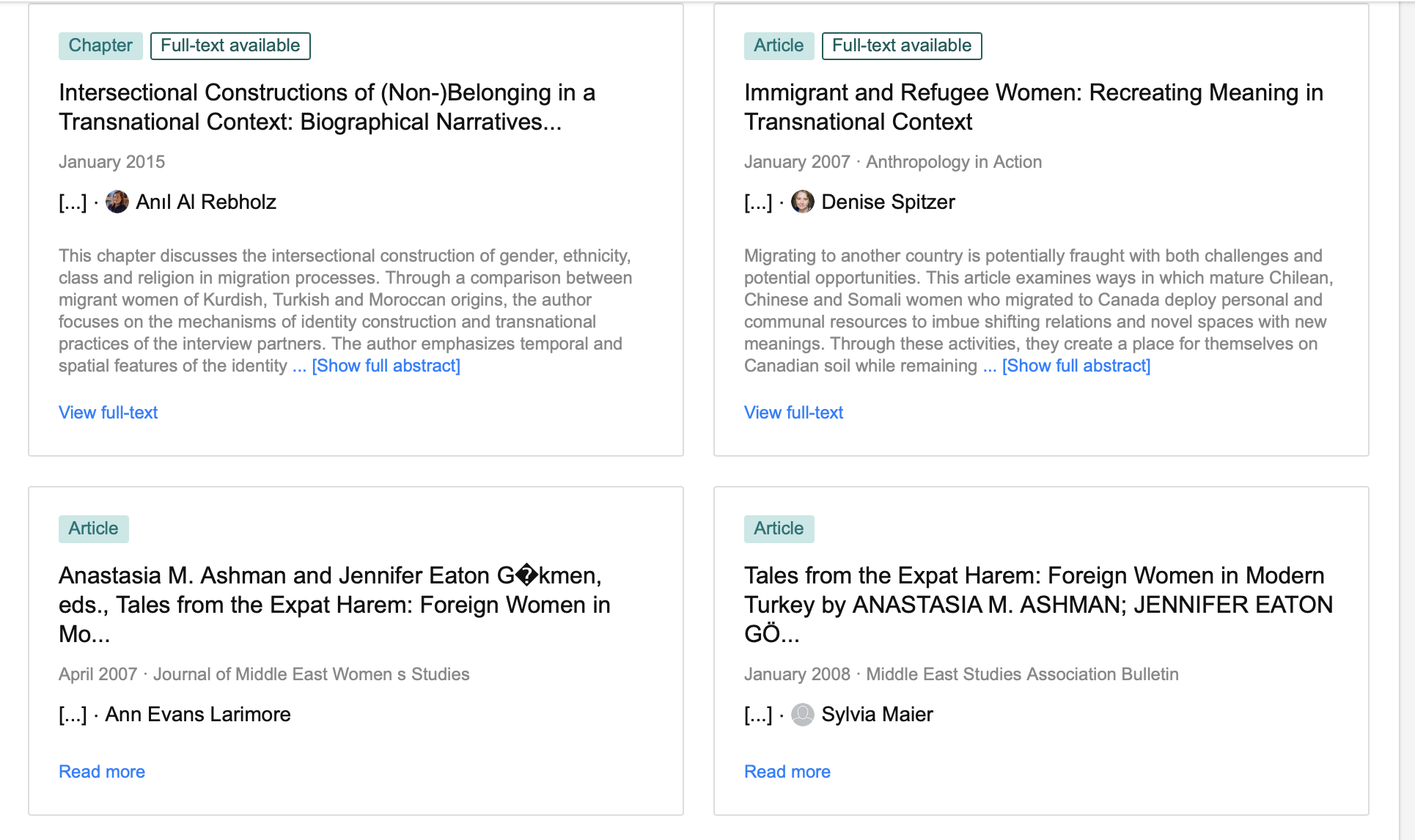Open Read more for Sylvia Maier's article

[x=787, y=772]
